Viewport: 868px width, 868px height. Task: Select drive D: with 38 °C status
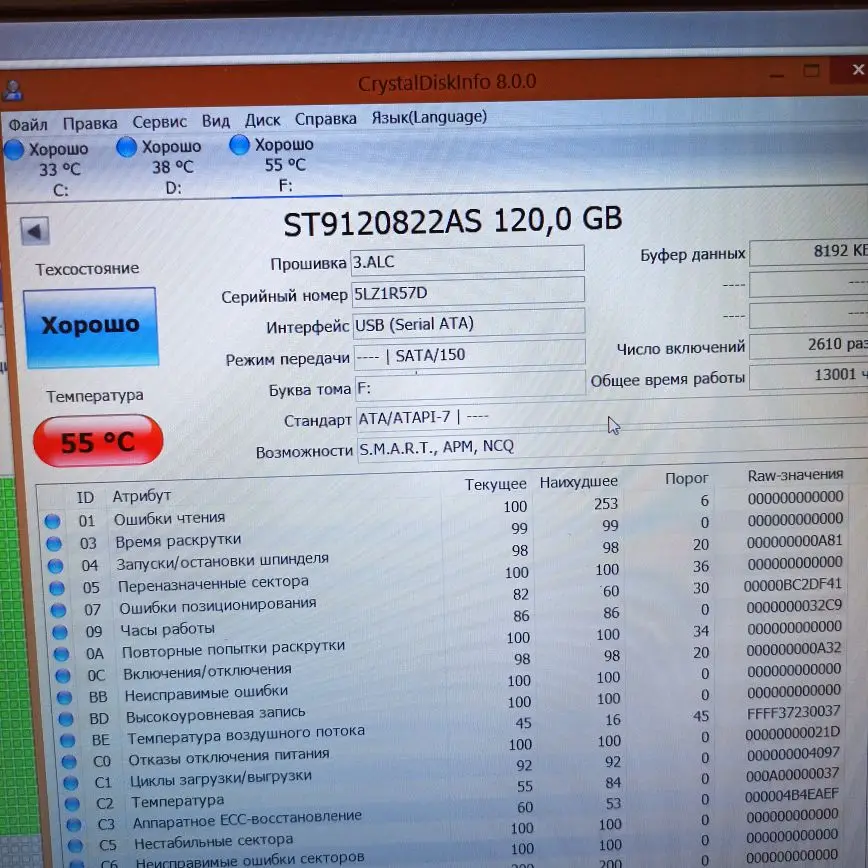pyautogui.click(x=159, y=167)
